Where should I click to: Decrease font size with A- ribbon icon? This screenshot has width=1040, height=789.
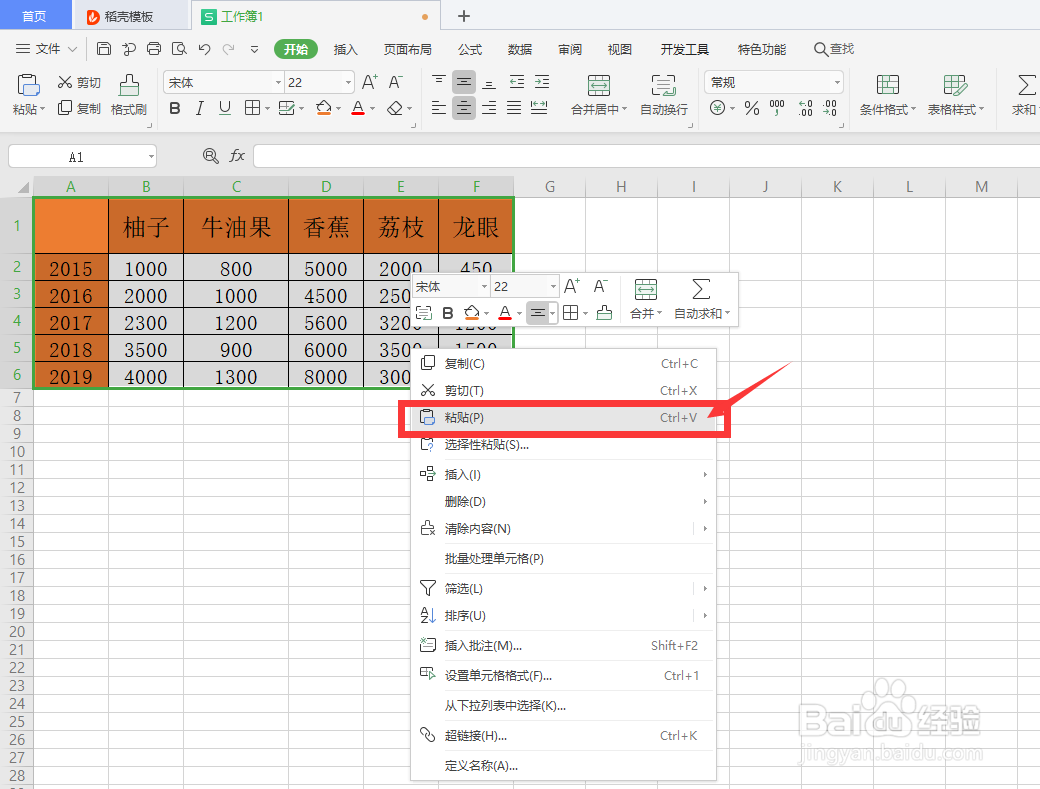pyautogui.click(x=396, y=82)
